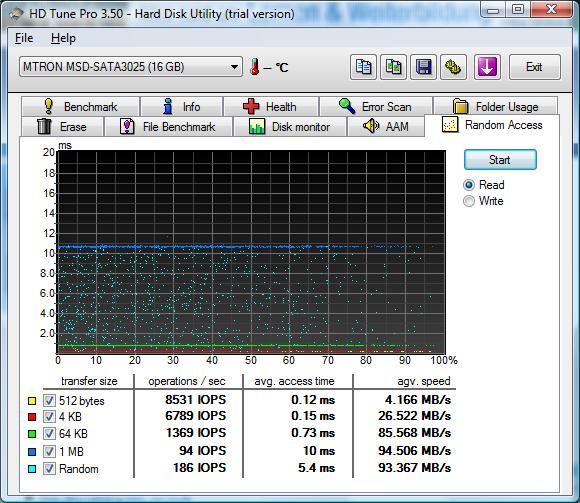Switch to the Error Scan tab
Screen dimensions: 580x503
tap(376, 107)
